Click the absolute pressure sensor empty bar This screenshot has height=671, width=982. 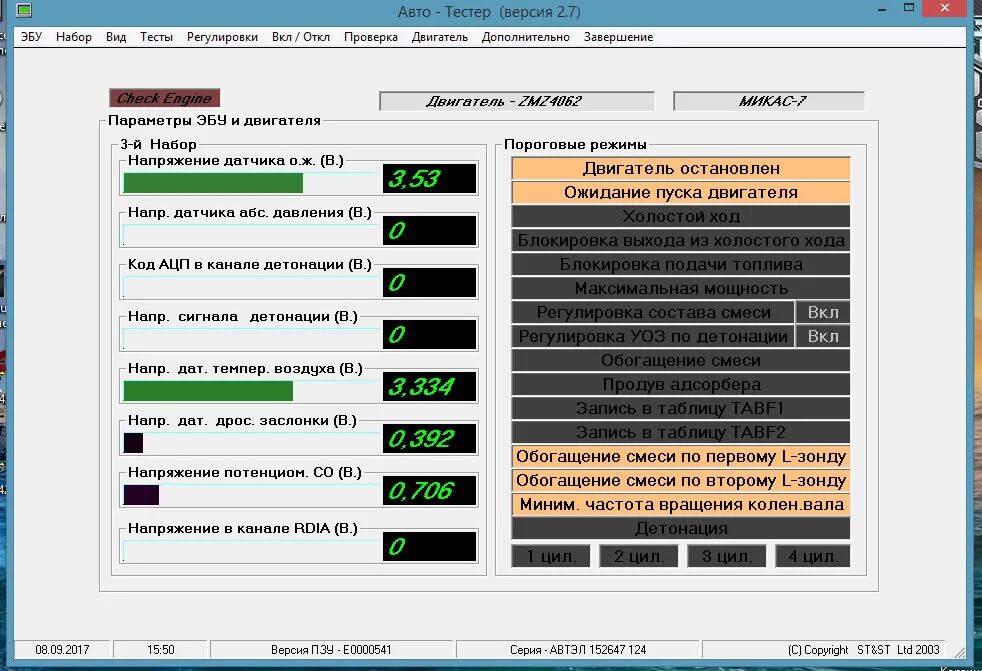coord(251,234)
